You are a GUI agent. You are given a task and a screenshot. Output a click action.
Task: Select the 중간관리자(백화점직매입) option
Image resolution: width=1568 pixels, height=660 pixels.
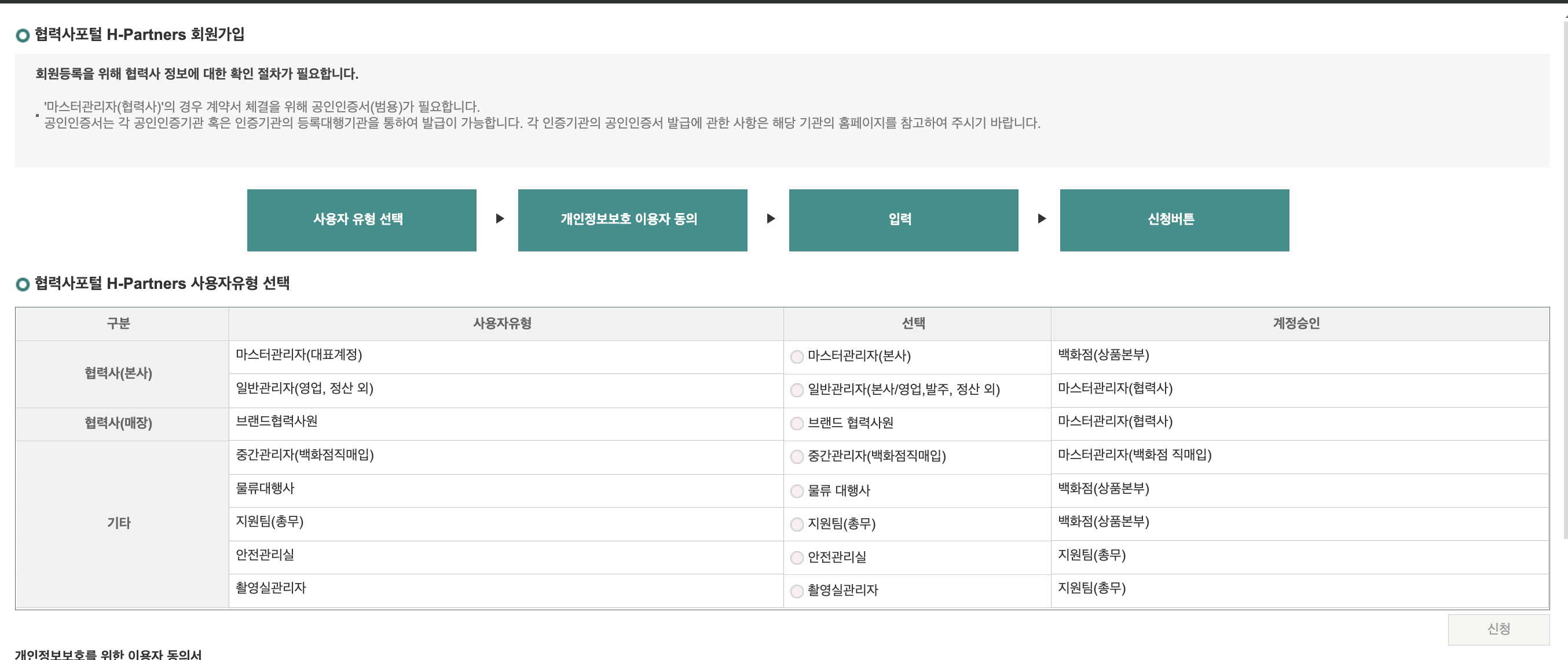pos(796,457)
